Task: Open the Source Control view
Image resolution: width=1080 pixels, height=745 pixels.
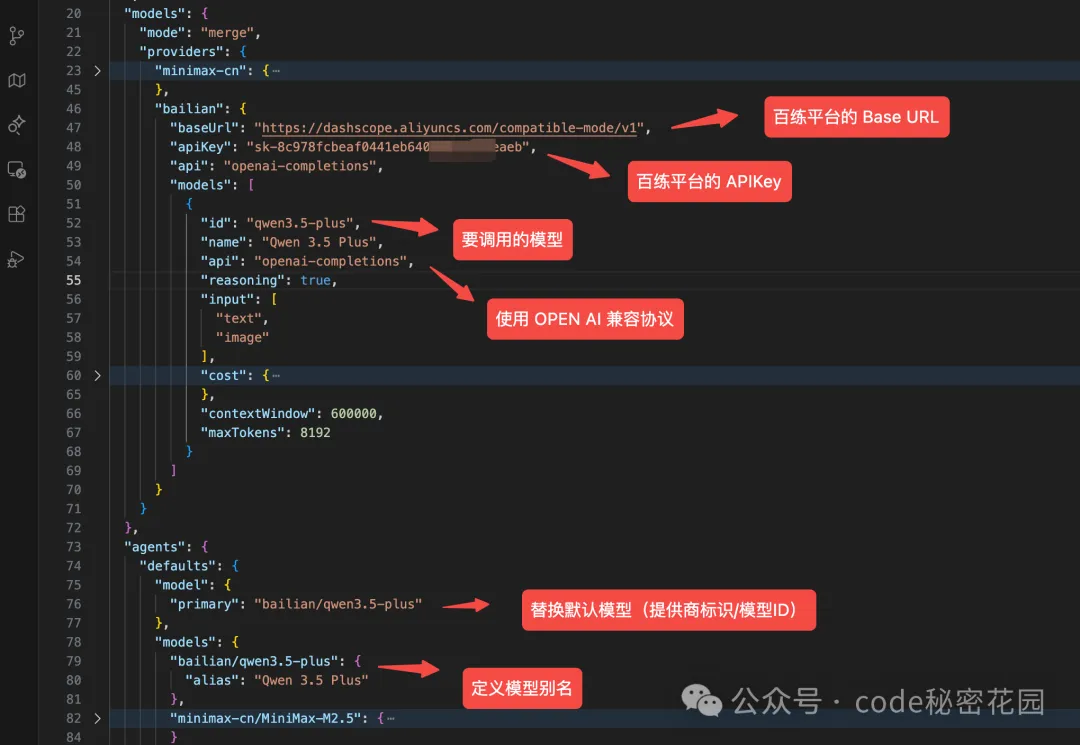Action: coord(17,36)
